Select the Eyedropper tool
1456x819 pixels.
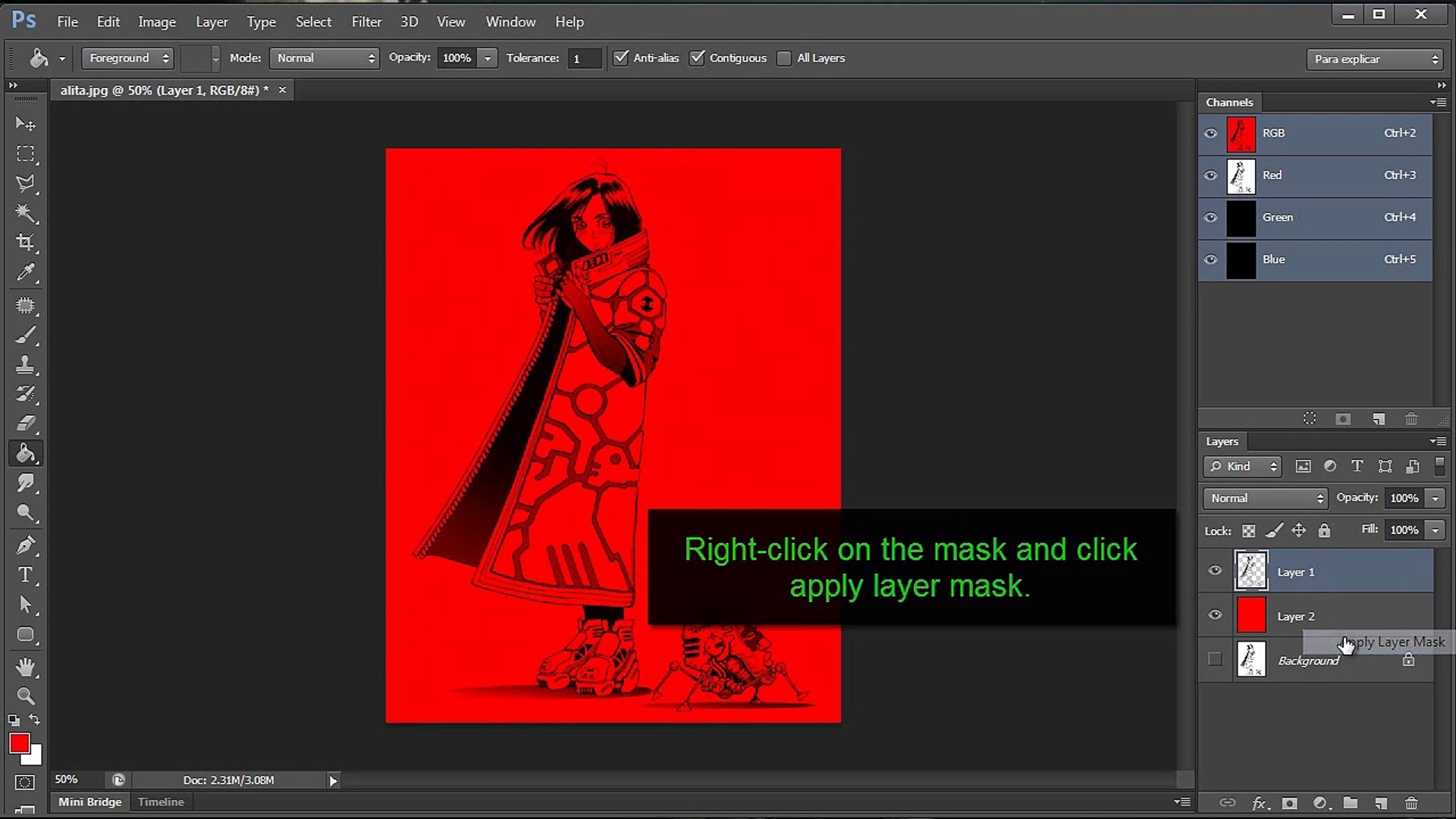tap(25, 273)
